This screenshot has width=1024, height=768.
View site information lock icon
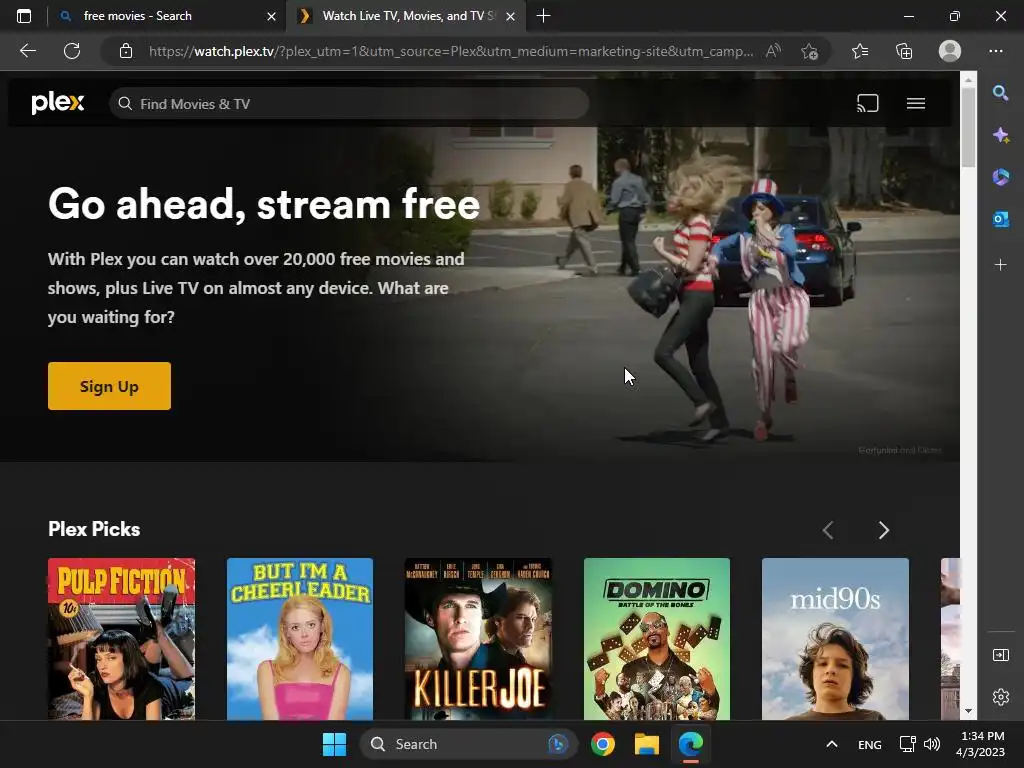pos(126,51)
